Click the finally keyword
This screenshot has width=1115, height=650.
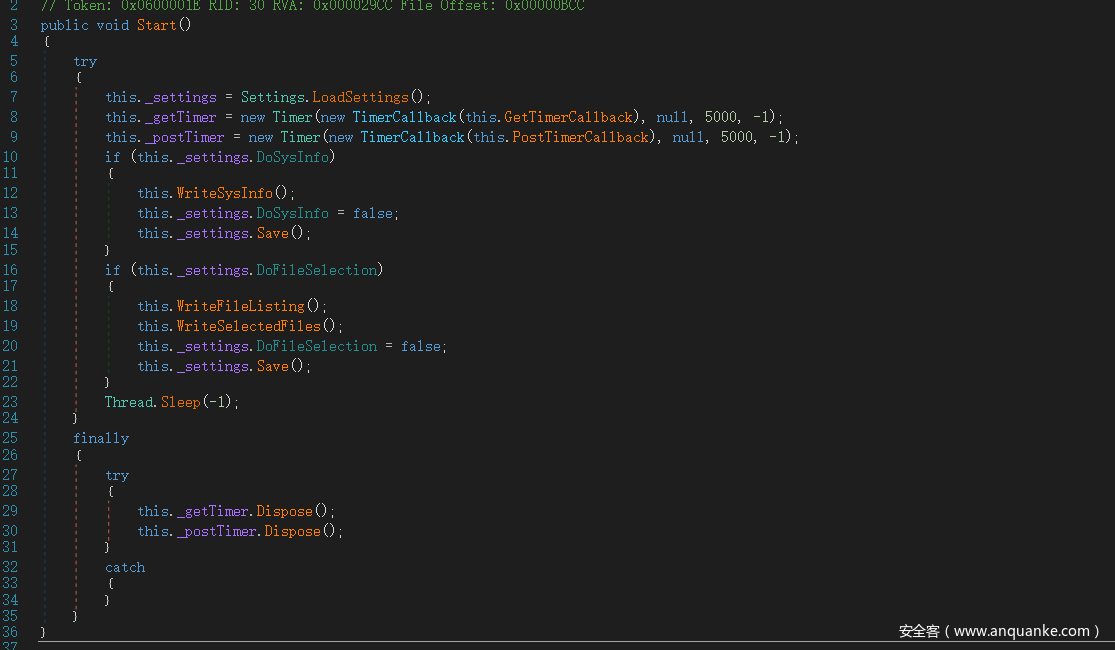101,438
